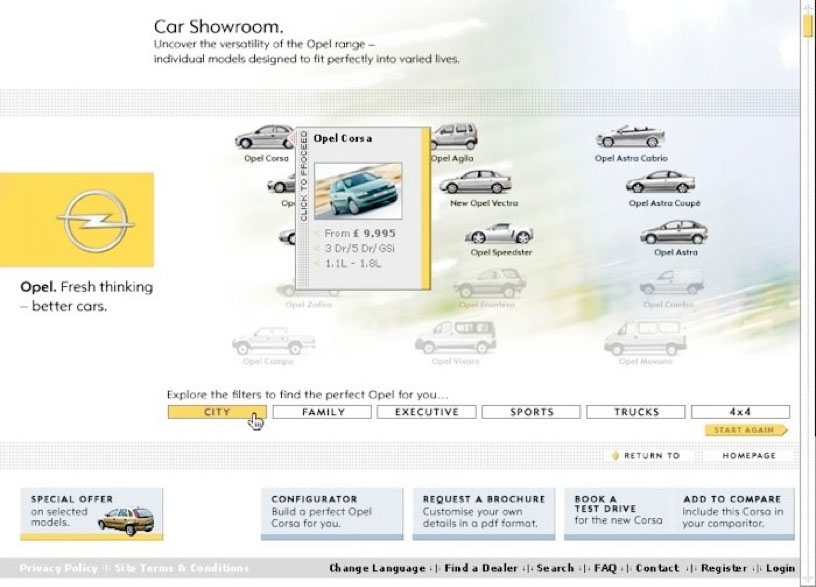Activate the City filter
Viewport: 816px width, 587px height.
[217, 412]
